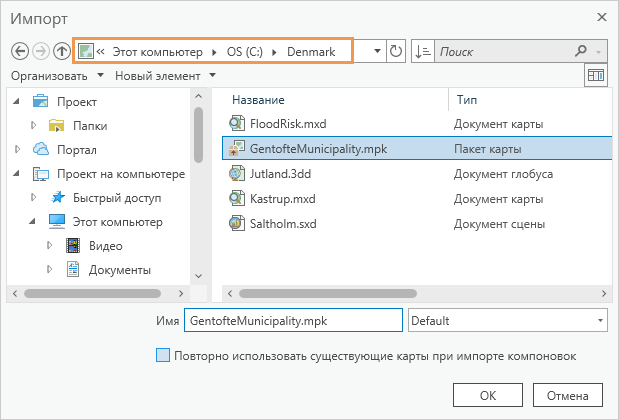Select FloodRisk.mxd map document
Viewport: 619px width, 420px height.
(288, 124)
